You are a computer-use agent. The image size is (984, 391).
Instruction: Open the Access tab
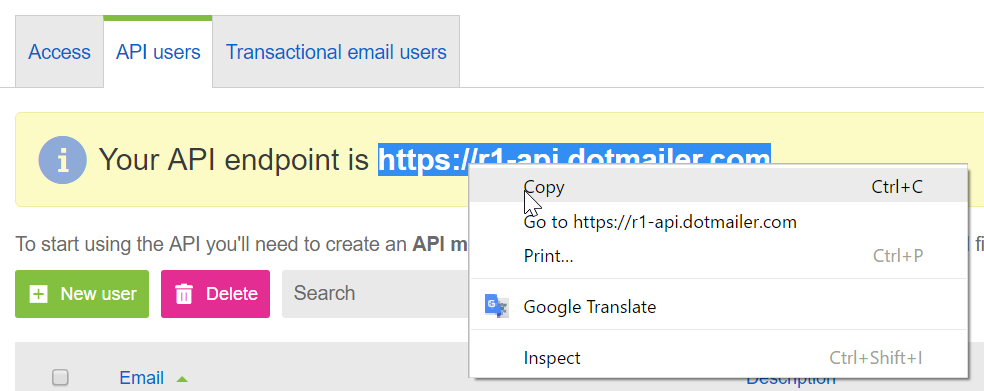coord(59,51)
